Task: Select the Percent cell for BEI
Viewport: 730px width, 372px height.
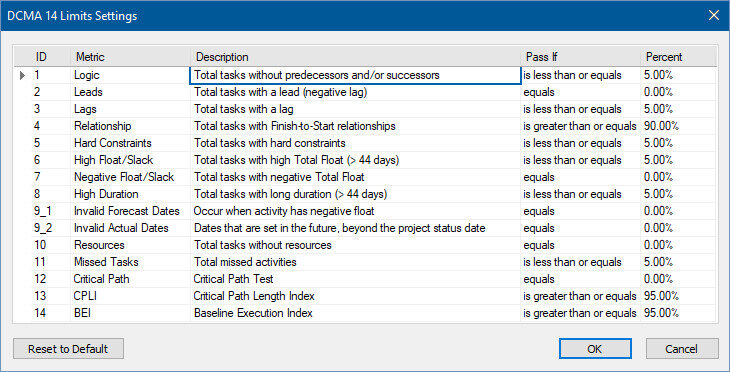Action: click(x=678, y=313)
